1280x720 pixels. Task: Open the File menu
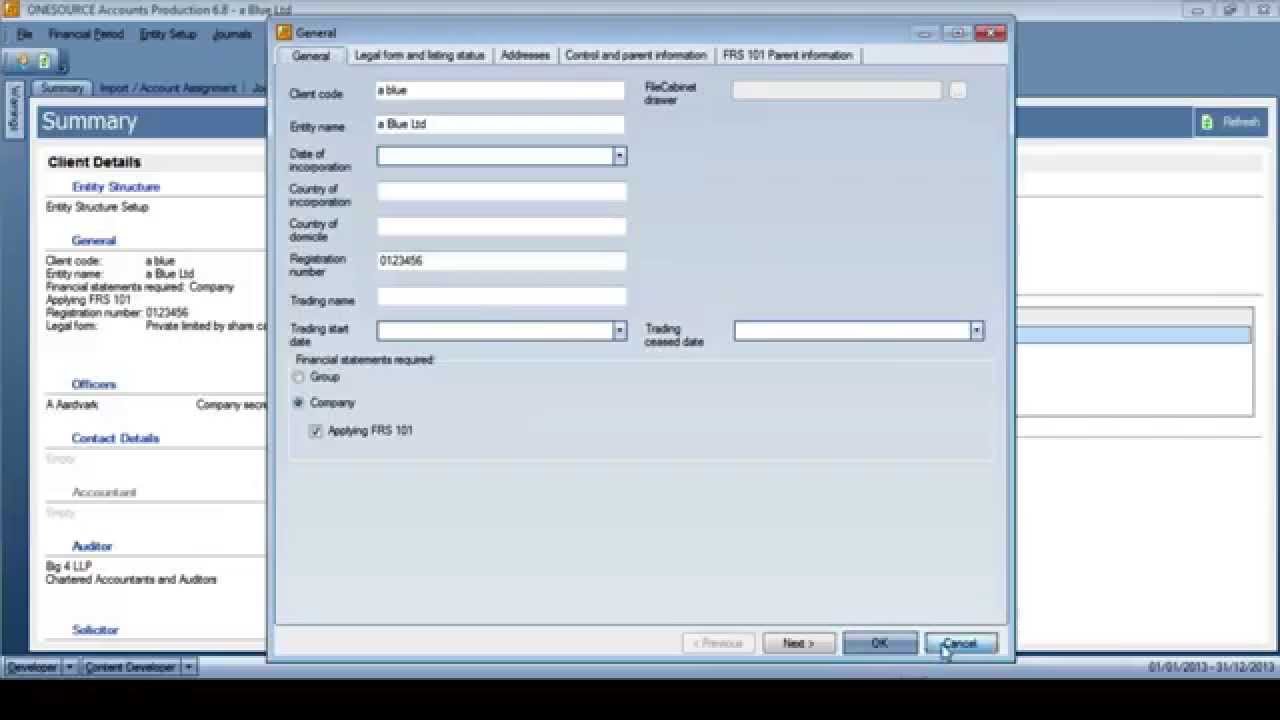[25, 34]
